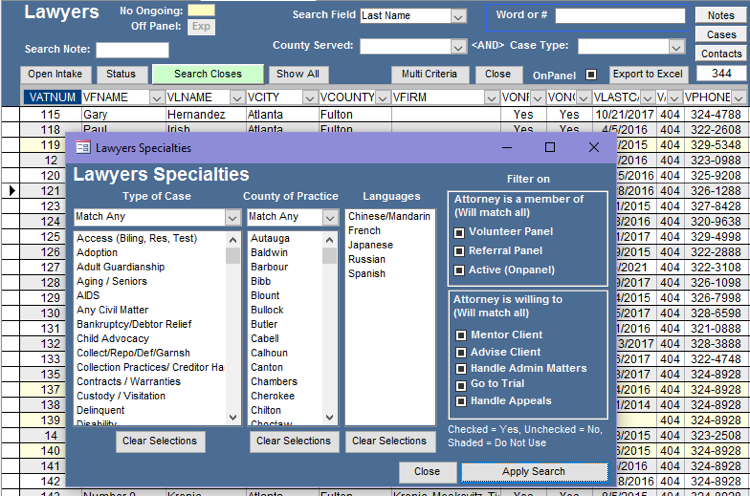Maximize the Lawyers Specialties dialog
750x496 pixels.
tap(550, 147)
